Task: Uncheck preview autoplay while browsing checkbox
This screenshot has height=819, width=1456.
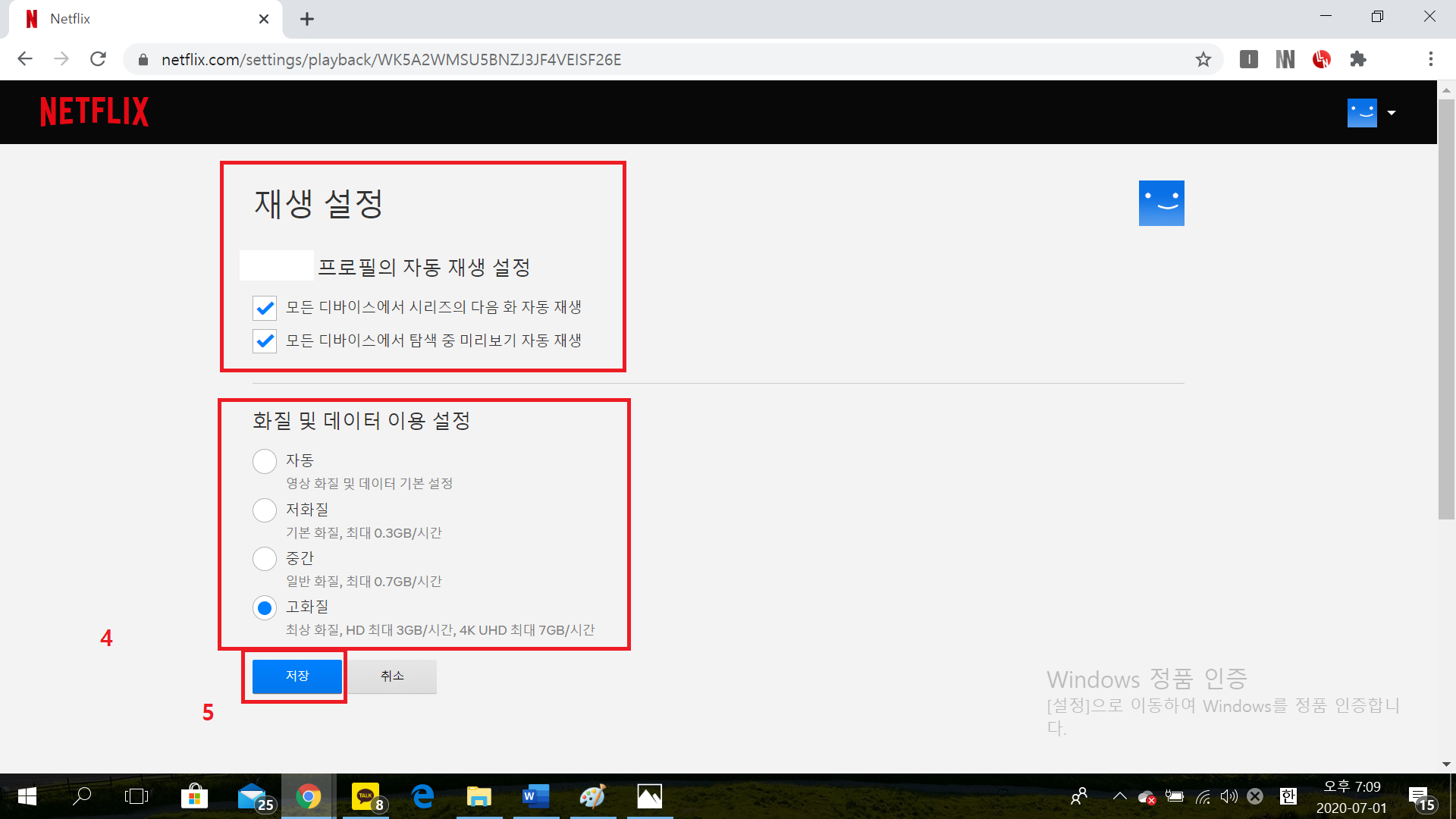Action: coord(265,341)
